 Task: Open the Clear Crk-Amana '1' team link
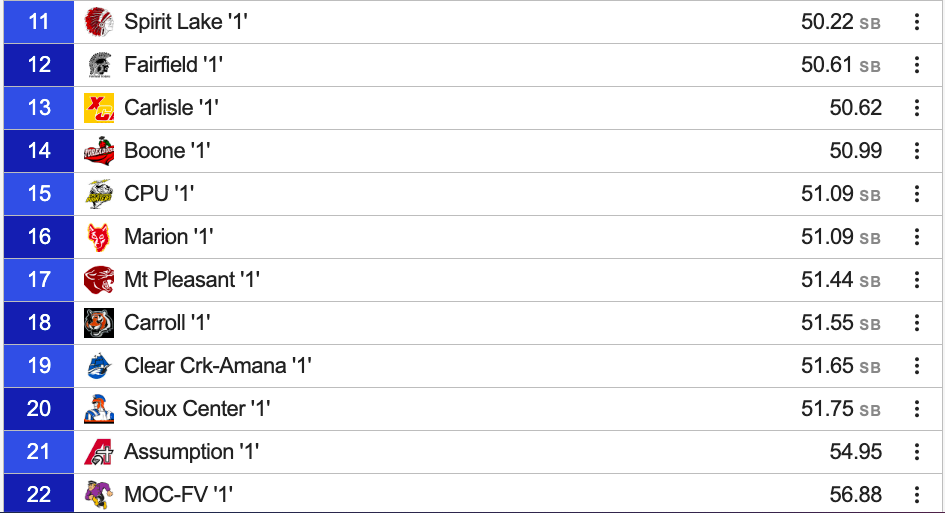point(218,365)
